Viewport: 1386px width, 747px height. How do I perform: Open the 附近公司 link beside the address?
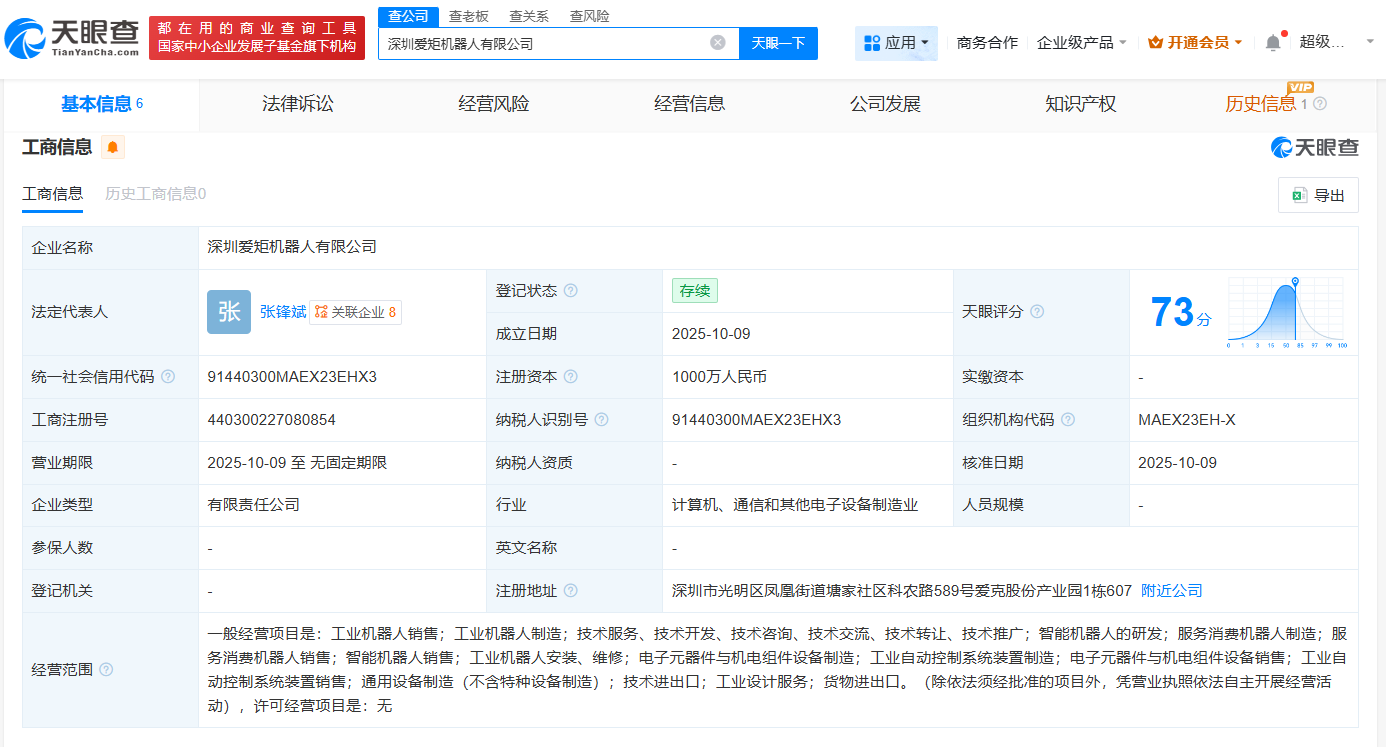click(x=1172, y=590)
